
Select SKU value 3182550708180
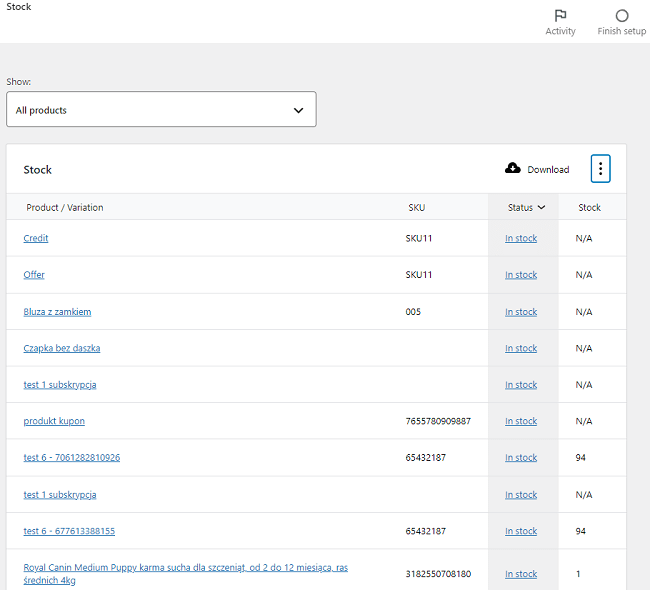click(x=438, y=574)
